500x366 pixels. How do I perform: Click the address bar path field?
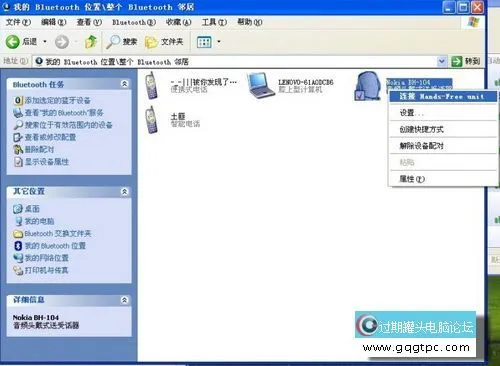(x=235, y=61)
